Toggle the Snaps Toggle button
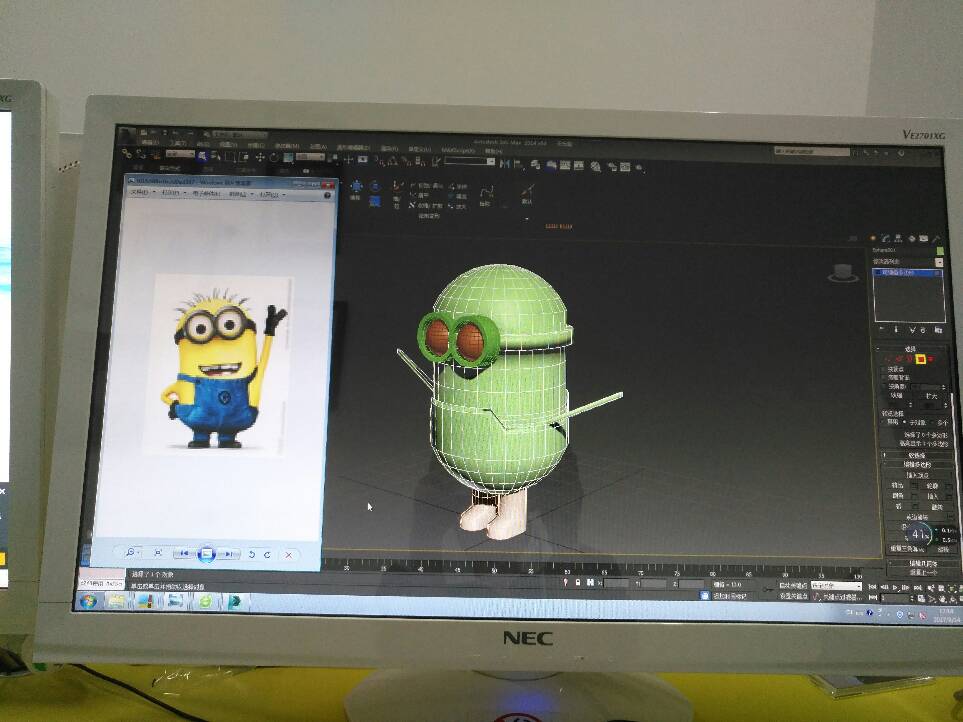The height and width of the screenshot is (722, 963). click(x=379, y=160)
